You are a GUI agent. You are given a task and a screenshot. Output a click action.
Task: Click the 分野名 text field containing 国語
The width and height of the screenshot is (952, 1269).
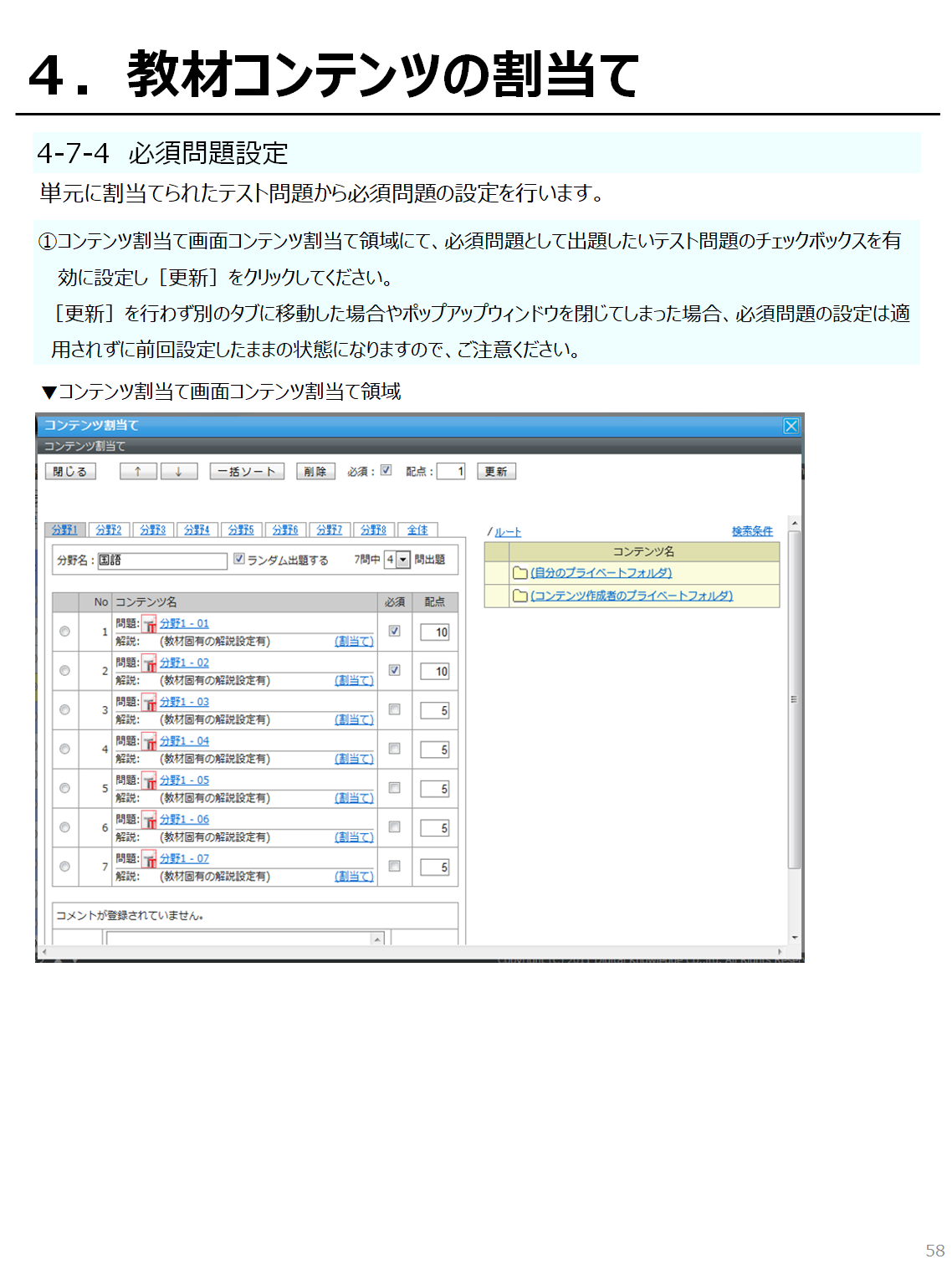(162, 560)
